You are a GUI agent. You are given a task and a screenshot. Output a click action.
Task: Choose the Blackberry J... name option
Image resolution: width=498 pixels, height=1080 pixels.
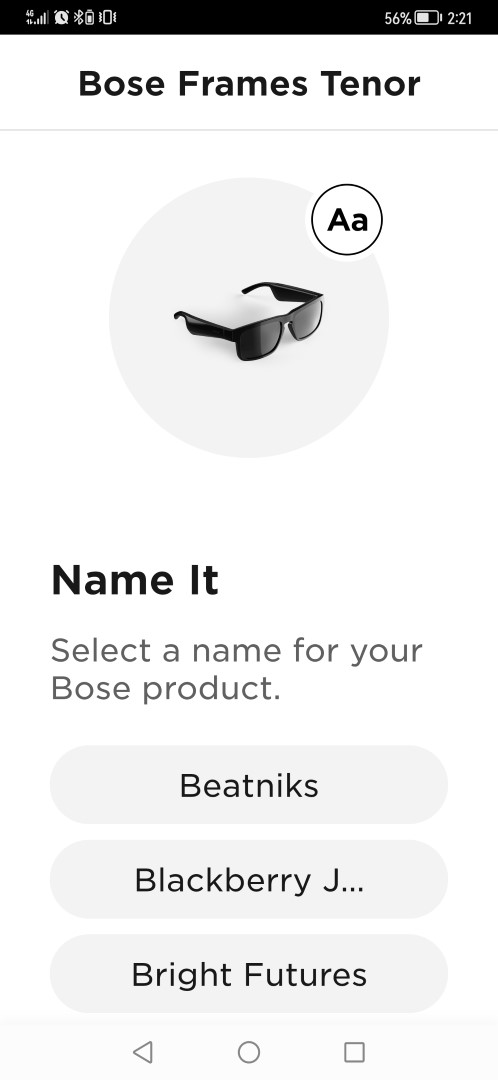pos(249,879)
